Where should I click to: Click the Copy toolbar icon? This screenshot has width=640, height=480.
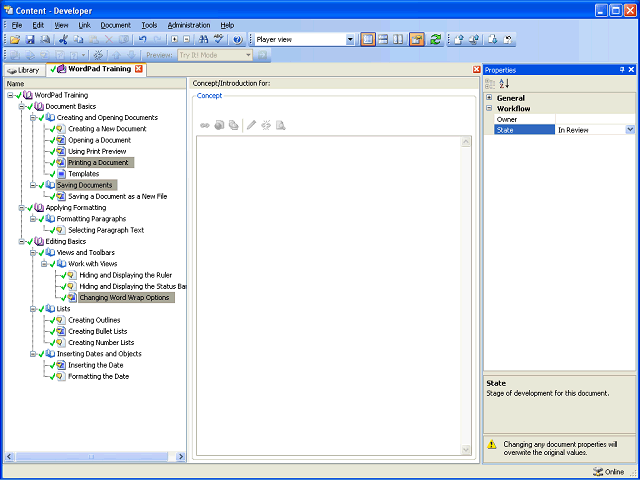point(78,40)
